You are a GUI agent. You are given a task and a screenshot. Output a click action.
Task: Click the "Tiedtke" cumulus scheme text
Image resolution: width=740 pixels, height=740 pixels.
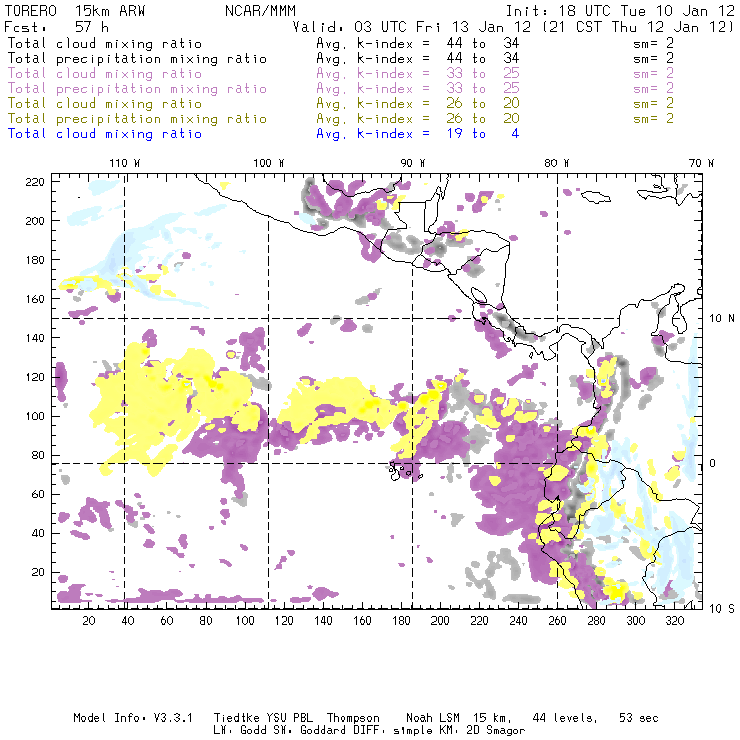[237, 718]
